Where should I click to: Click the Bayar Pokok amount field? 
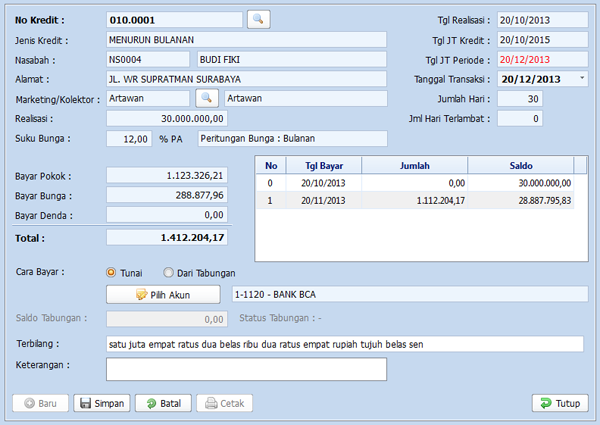pyautogui.click(x=166, y=176)
